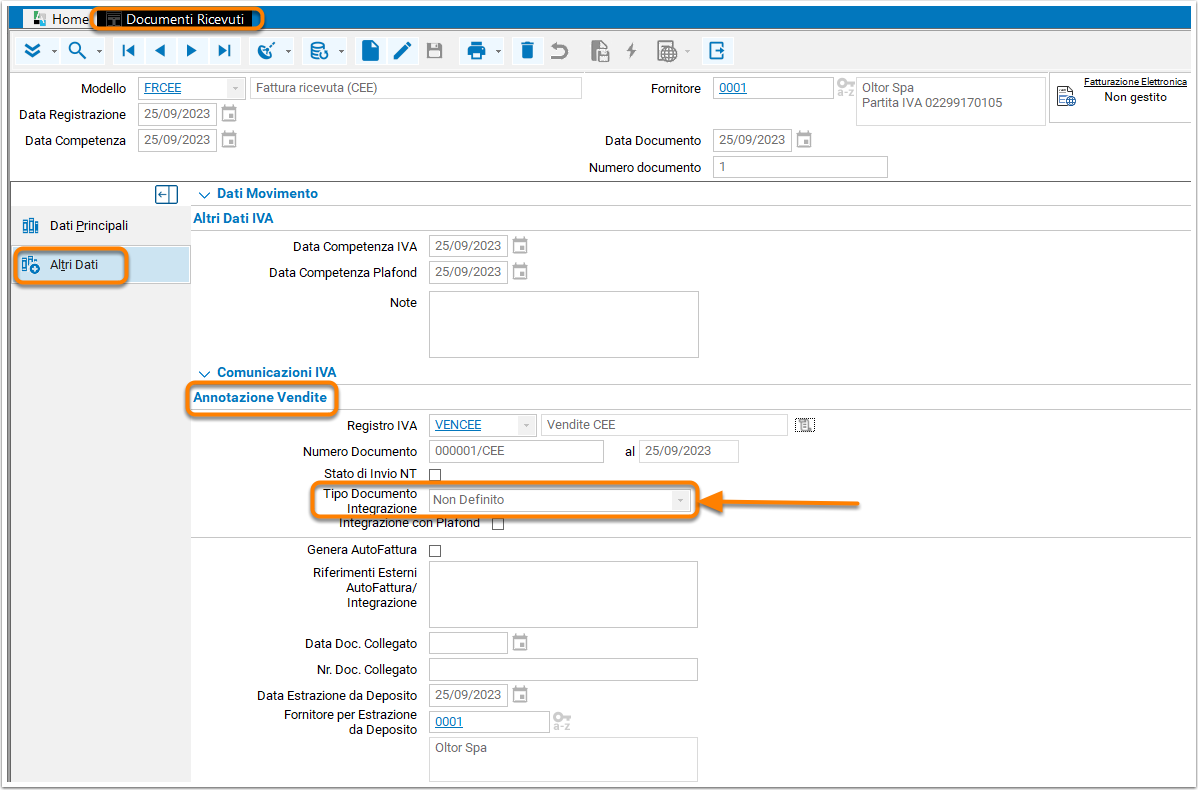Viewport: 1198px width, 790px height.
Task: Edit the current document with pencil icon
Action: tap(403, 51)
